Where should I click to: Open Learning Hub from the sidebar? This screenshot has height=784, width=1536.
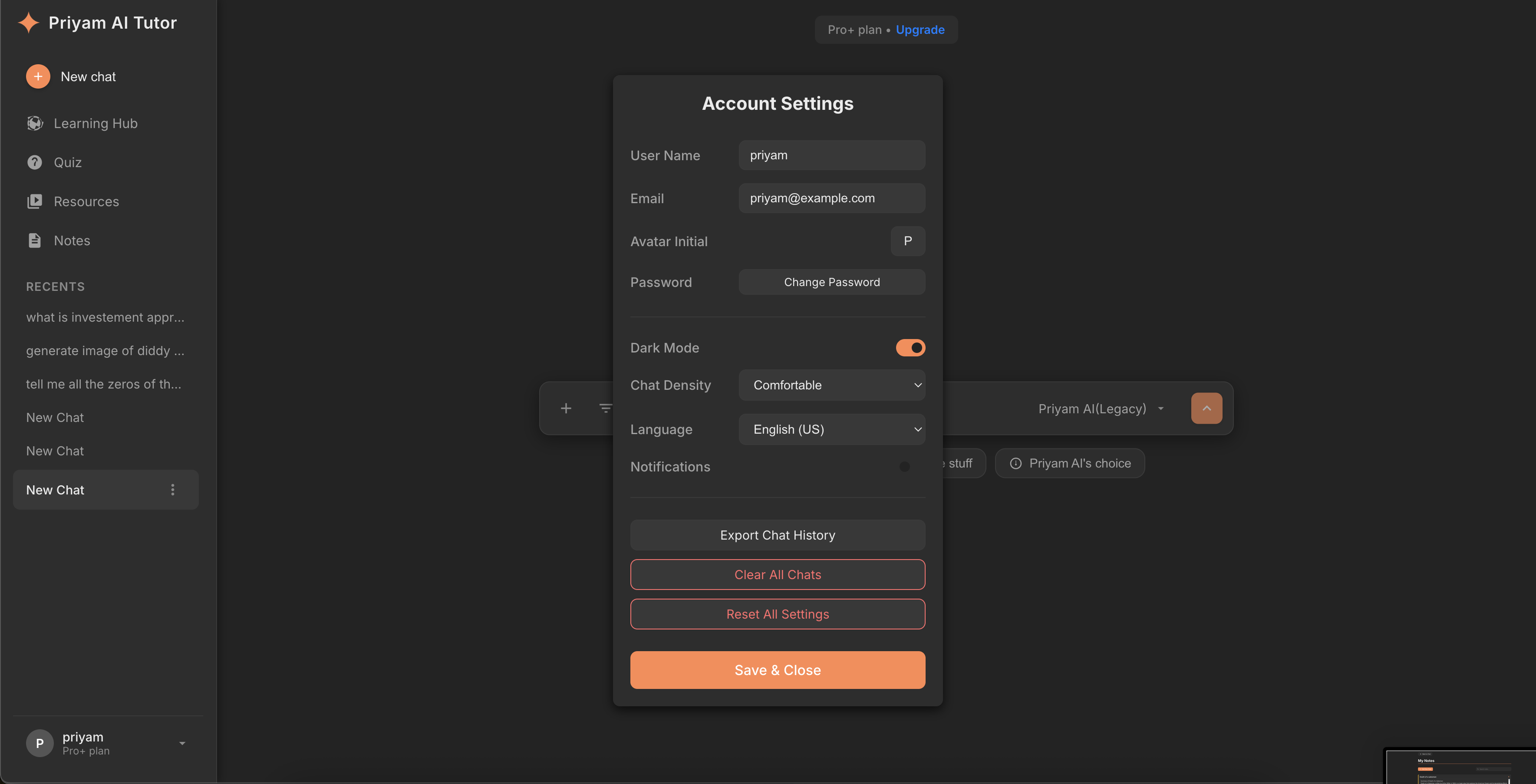point(96,123)
